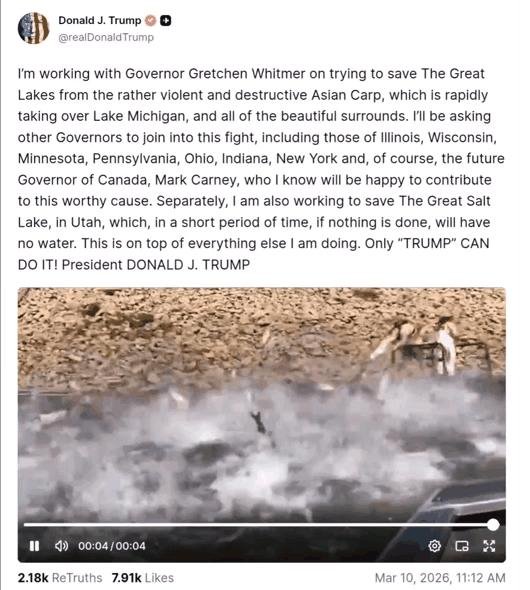The image size is (530, 590).
Task: Click the video progress bar handle
Action: click(x=493, y=525)
